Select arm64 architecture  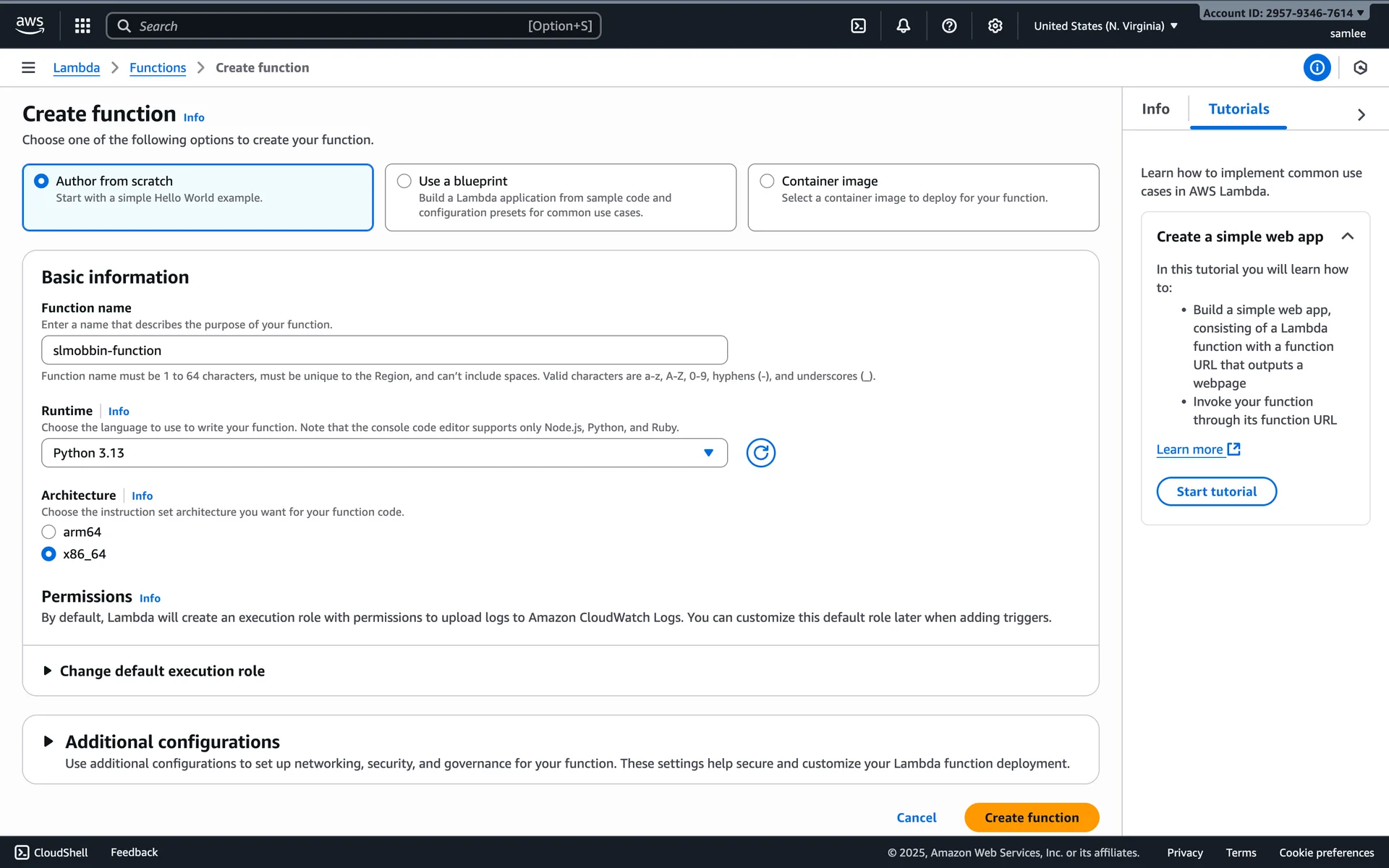click(49, 532)
